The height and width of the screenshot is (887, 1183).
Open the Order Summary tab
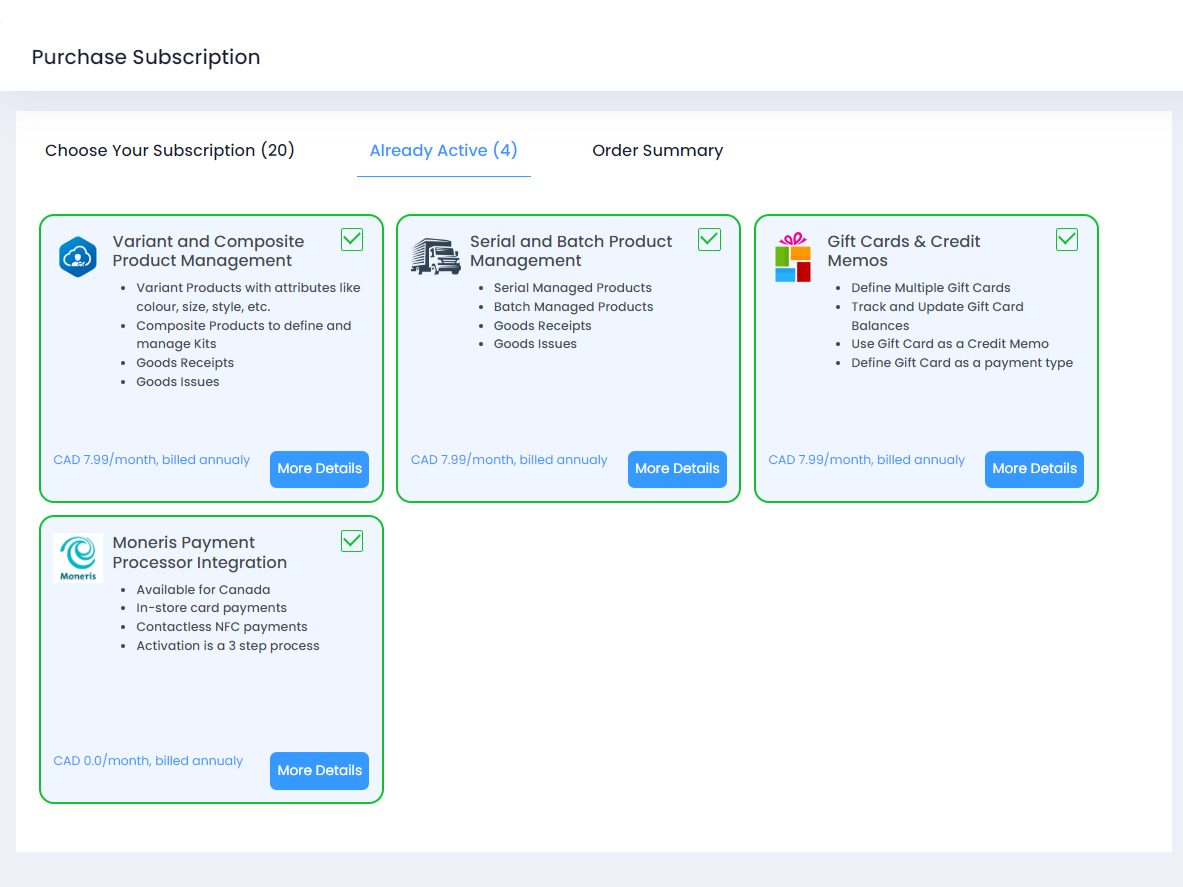657,151
